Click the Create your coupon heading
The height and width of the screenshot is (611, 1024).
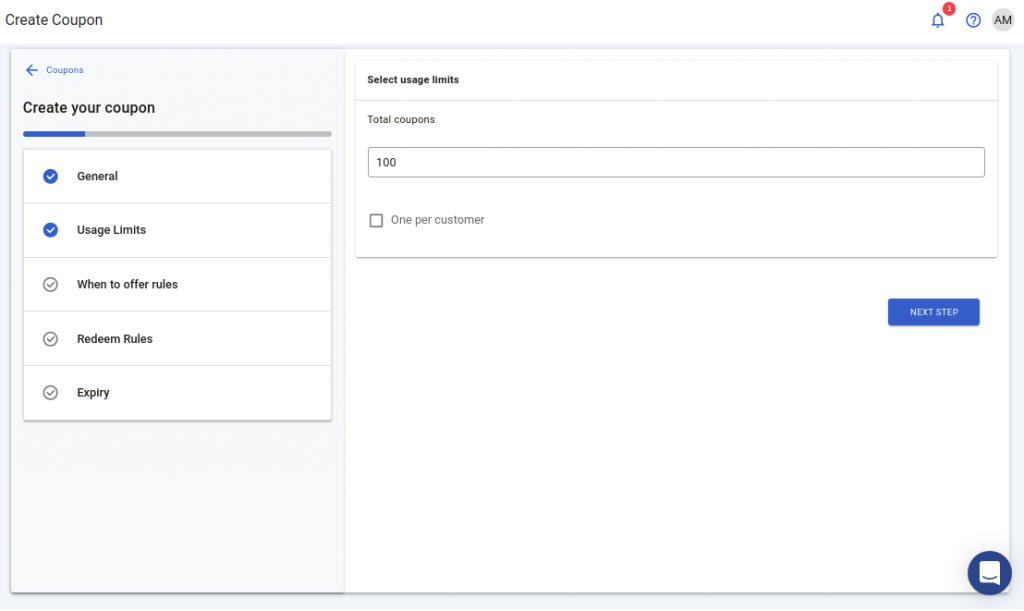[x=89, y=108]
